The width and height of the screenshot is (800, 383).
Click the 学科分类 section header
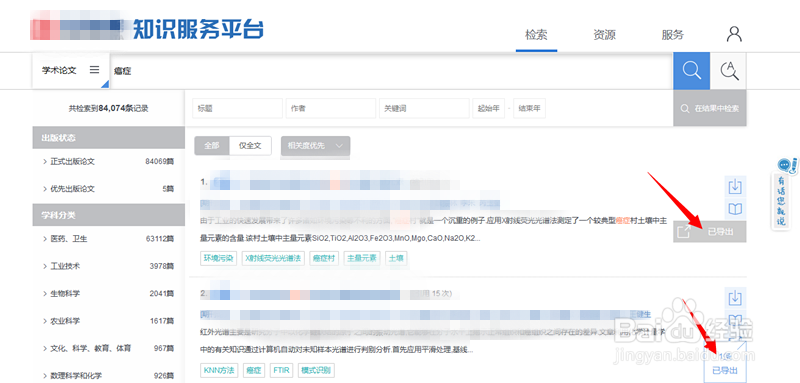109,215
